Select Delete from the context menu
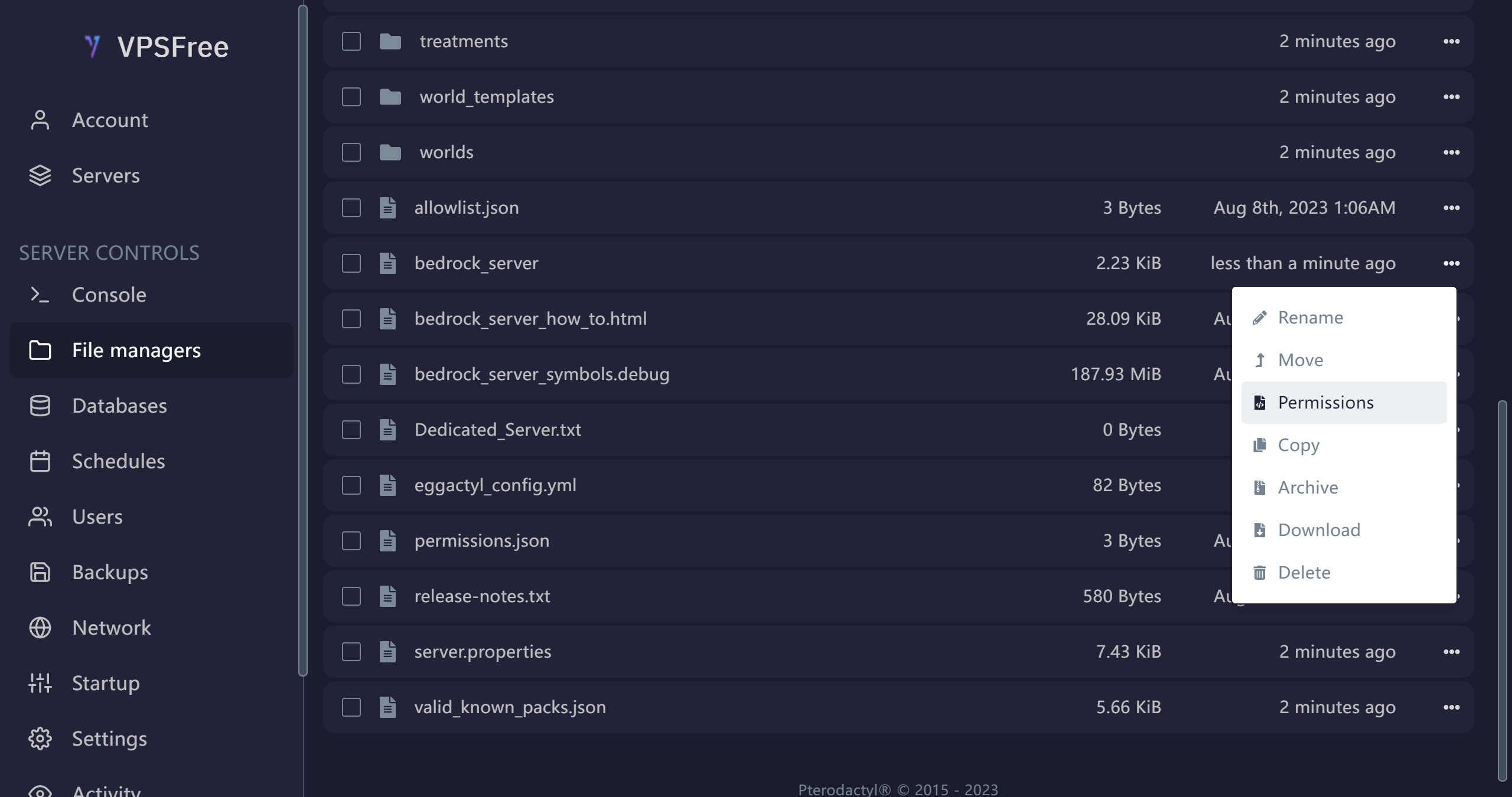1512x797 pixels. pos(1304,573)
